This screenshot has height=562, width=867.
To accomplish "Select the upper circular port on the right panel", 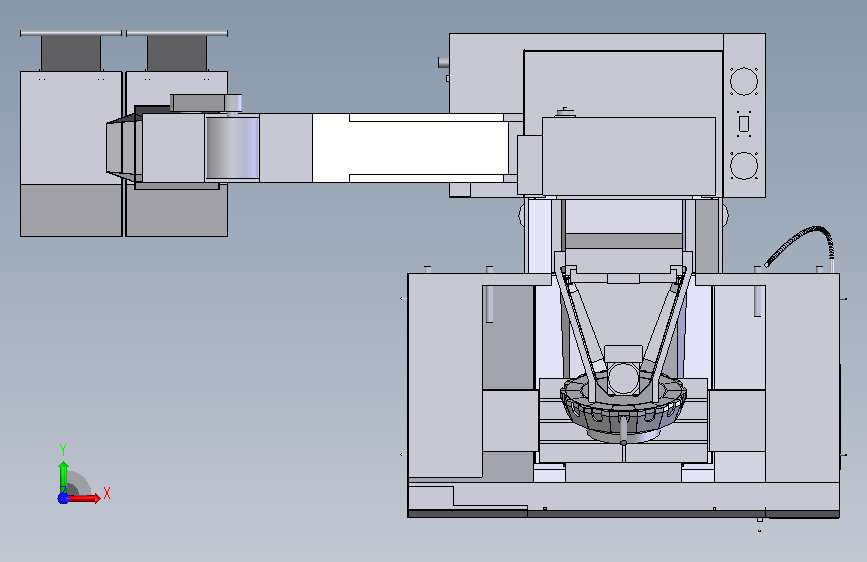I will 744,81.
